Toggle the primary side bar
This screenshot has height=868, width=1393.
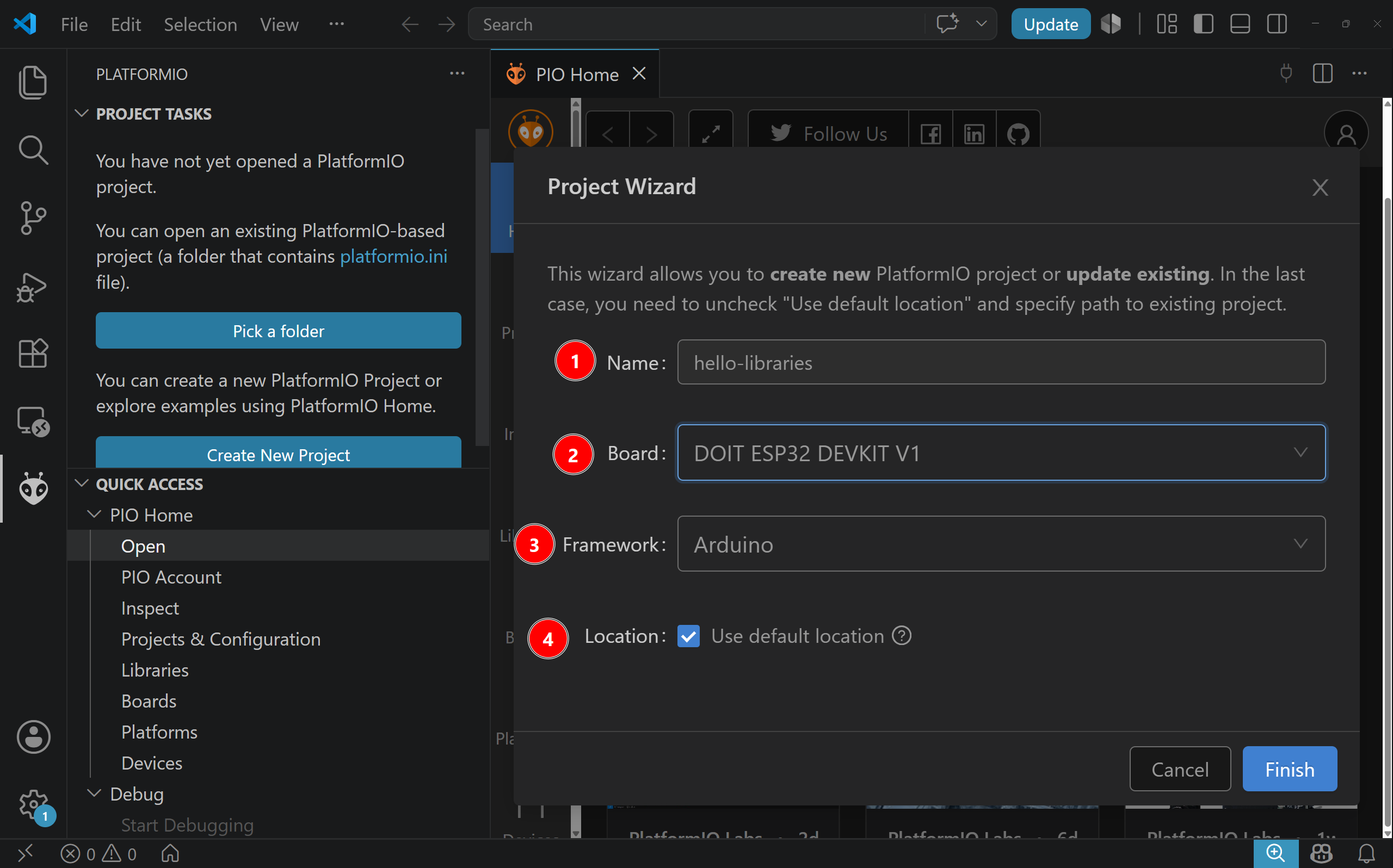coord(1203,24)
